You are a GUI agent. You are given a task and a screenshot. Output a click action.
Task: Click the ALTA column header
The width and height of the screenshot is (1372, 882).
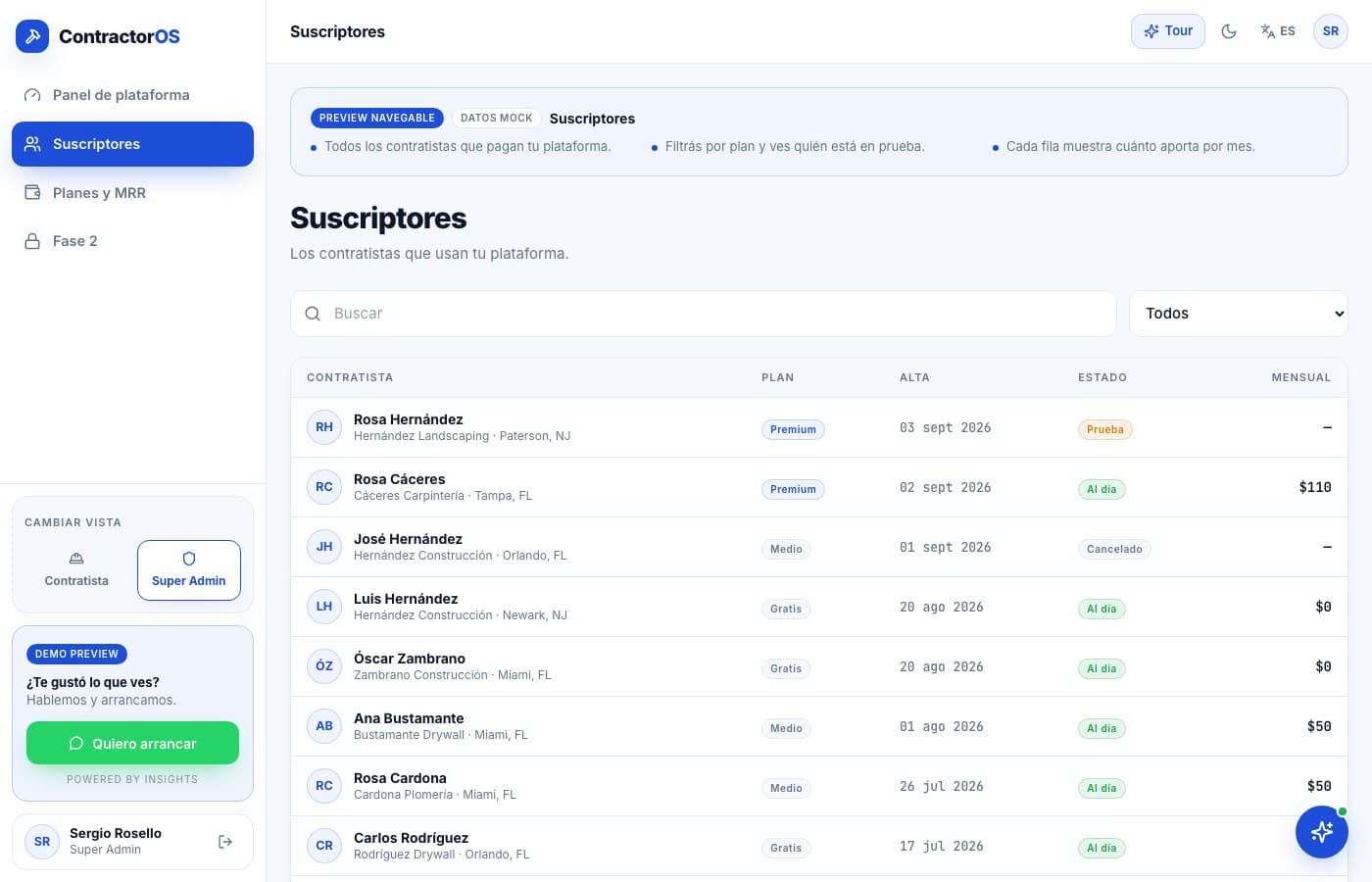tap(914, 377)
